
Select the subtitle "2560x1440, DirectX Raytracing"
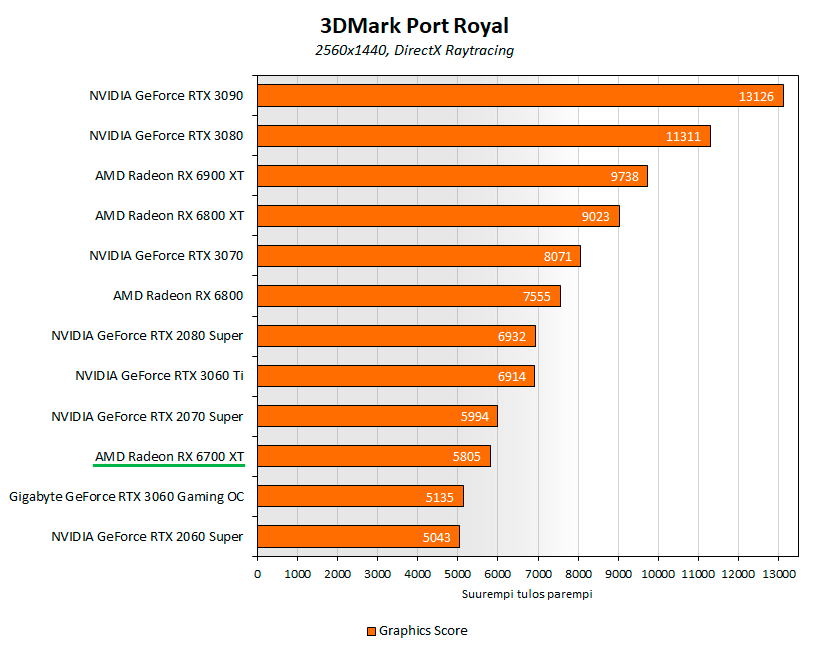coord(414,51)
